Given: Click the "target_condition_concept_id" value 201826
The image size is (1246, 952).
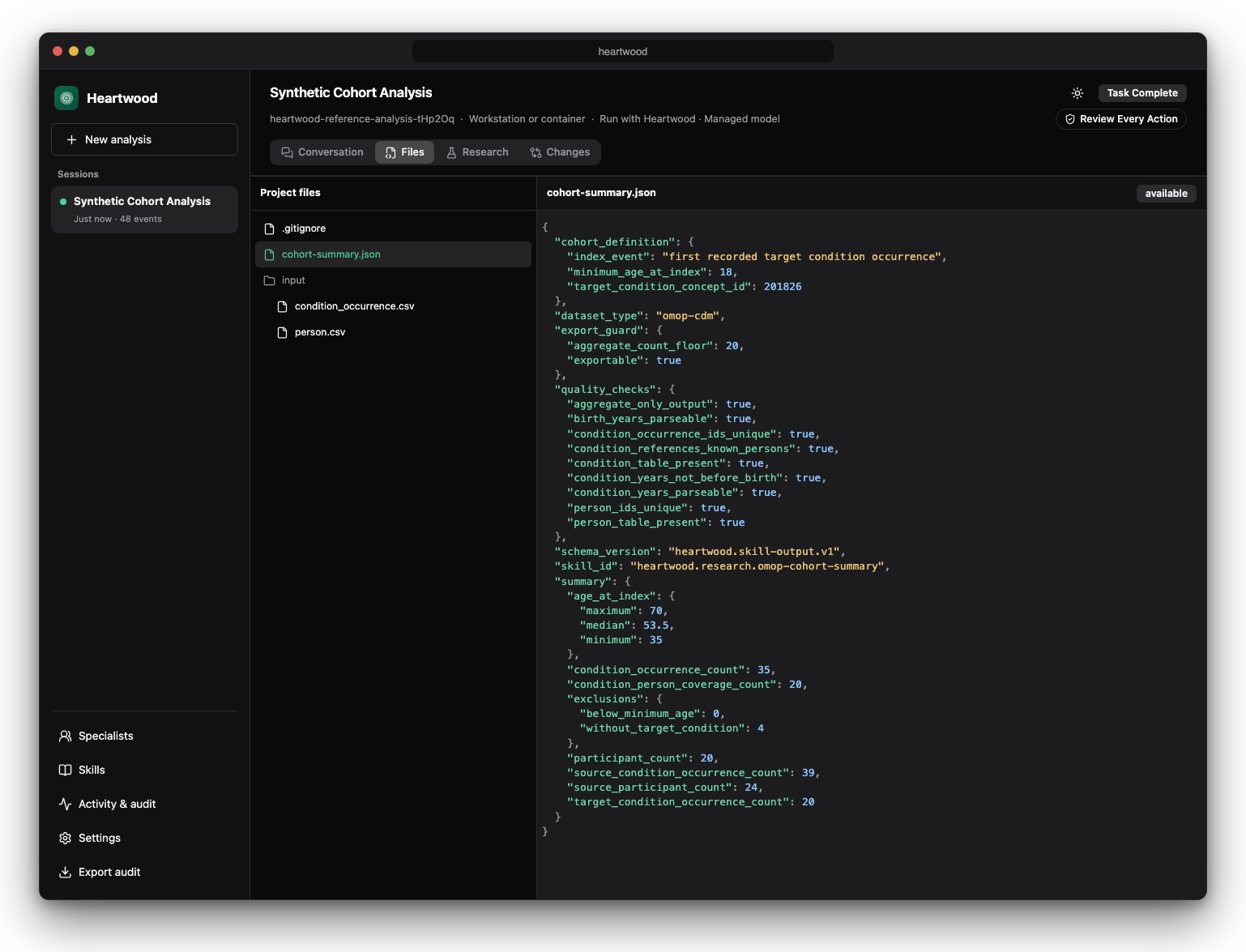Looking at the screenshot, I should pyautogui.click(x=783, y=287).
